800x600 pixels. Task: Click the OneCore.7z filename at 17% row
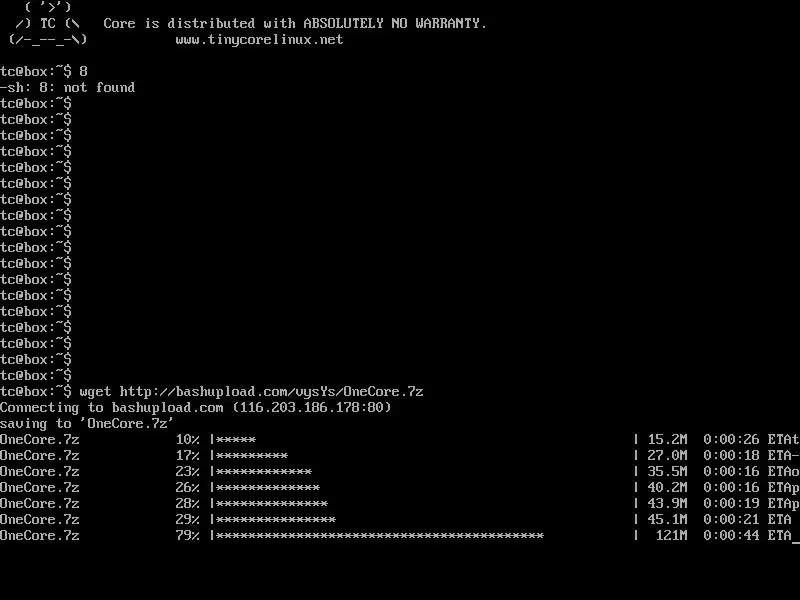pos(40,456)
